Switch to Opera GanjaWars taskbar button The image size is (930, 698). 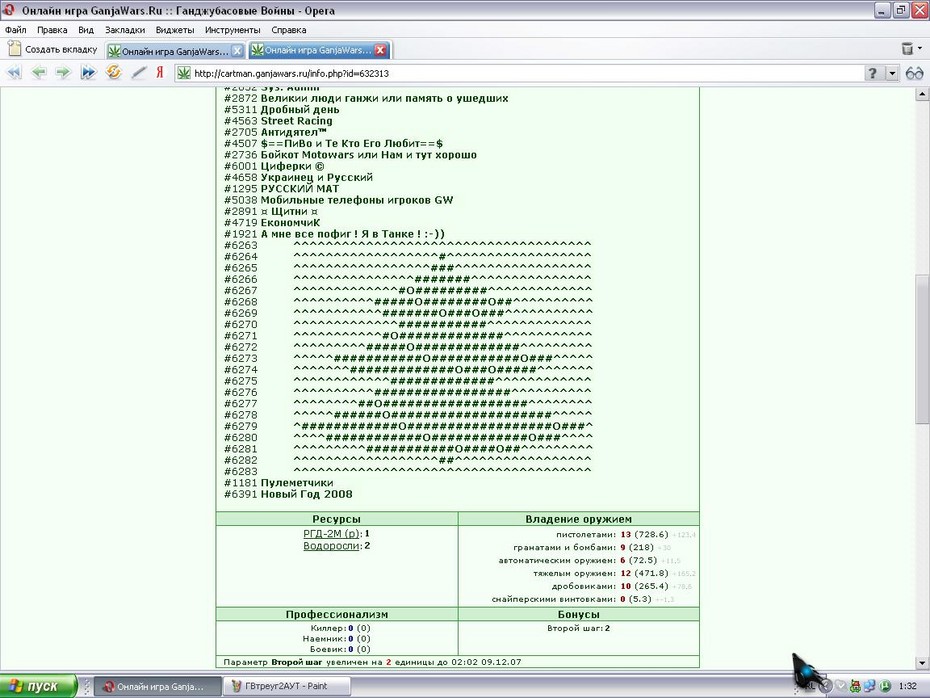[x=157, y=686]
